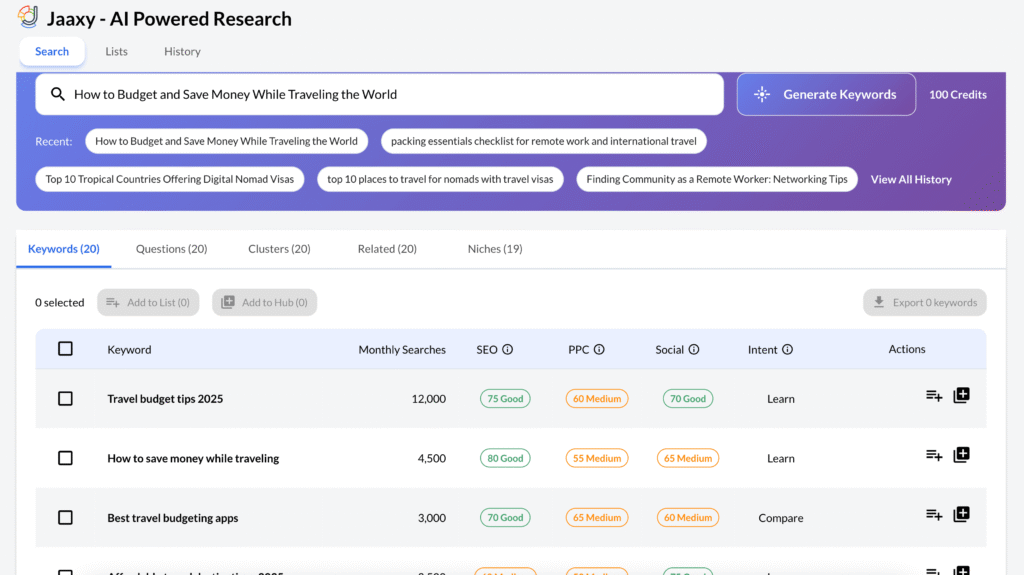
Task: Click '70 Good' Social badge
Action: (688, 399)
